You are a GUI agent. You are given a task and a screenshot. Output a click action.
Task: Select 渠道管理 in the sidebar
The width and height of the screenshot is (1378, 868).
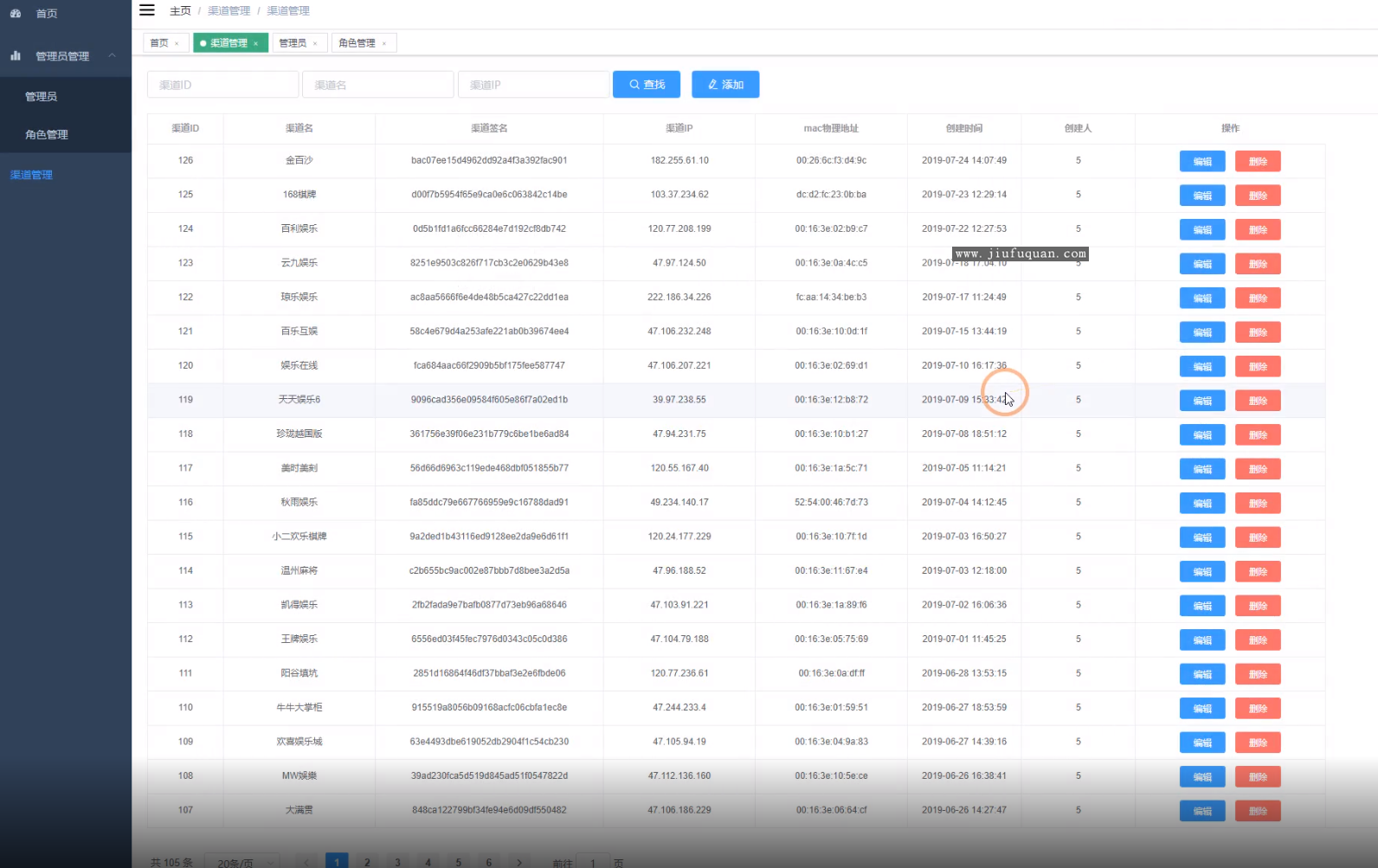pyautogui.click(x=66, y=175)
